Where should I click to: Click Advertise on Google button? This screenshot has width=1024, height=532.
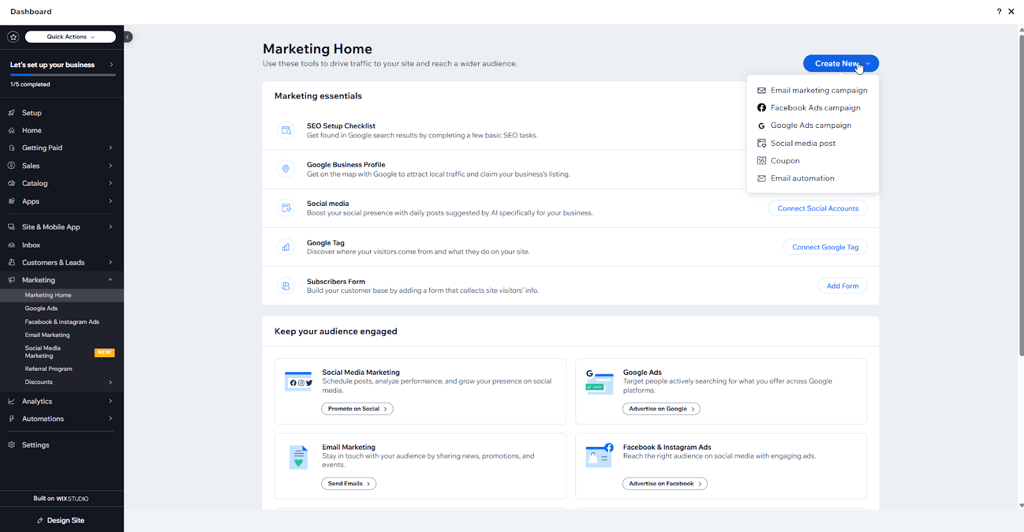(661, 409)
